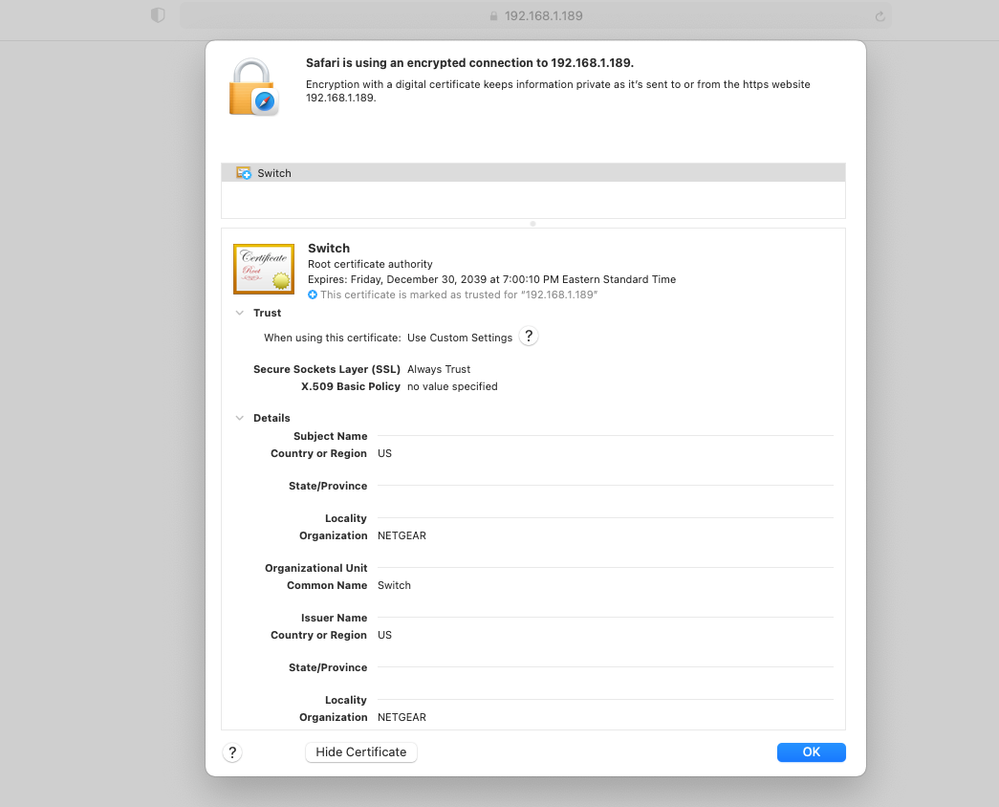Open the Use Custom Settings dropdown

[459, 338]
